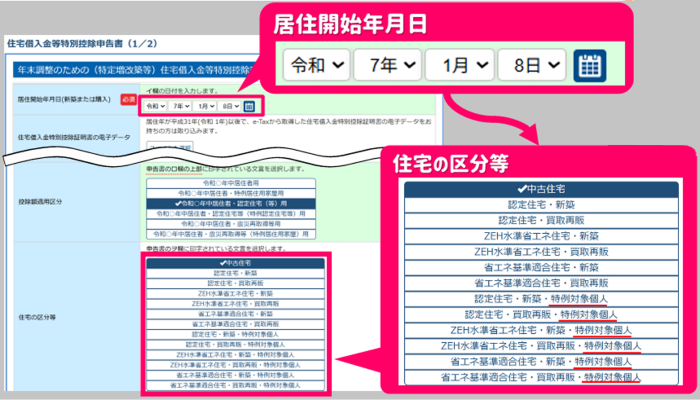Choose 省エネ基準適合住宅・新築・特例対象個人 in the original form list
This screenshot has width=700, height=400.
click(x=235, y=375)
